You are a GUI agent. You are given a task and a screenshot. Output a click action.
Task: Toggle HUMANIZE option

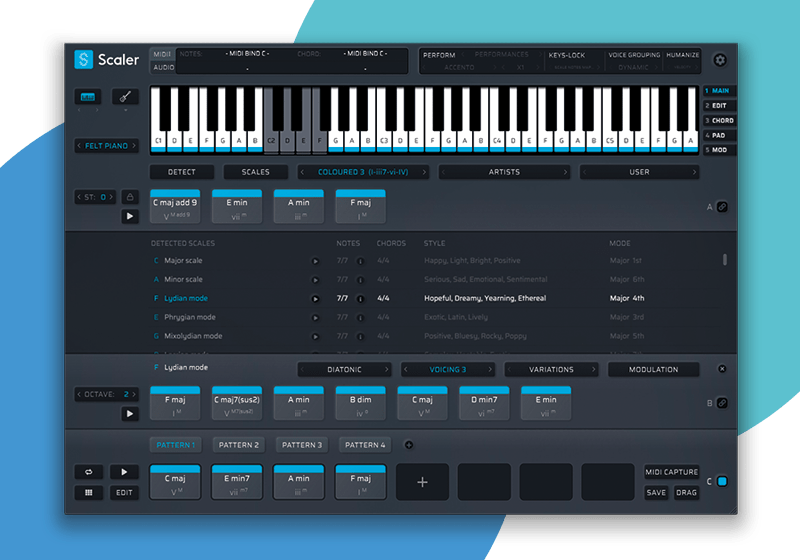click(682, 55)
